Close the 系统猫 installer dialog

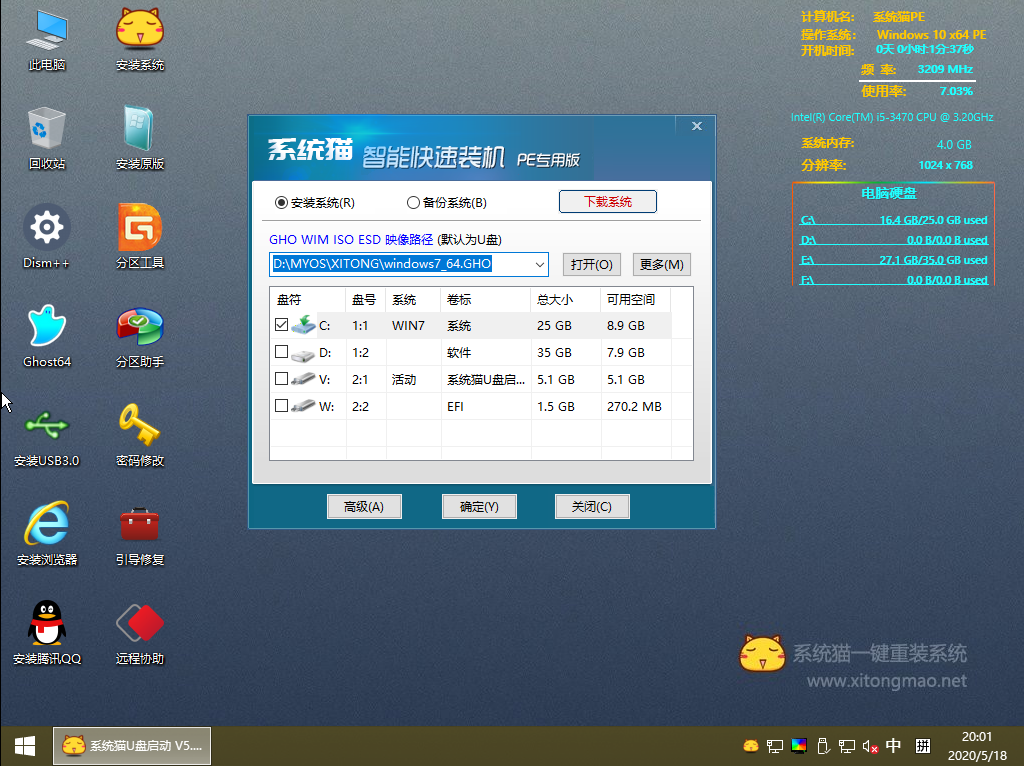point(697,126)
